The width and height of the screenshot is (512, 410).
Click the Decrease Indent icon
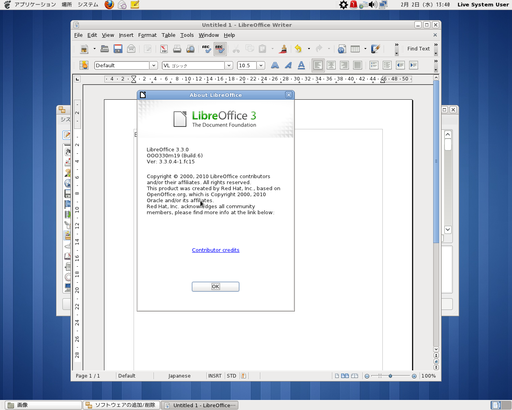(x=400, y=65)
